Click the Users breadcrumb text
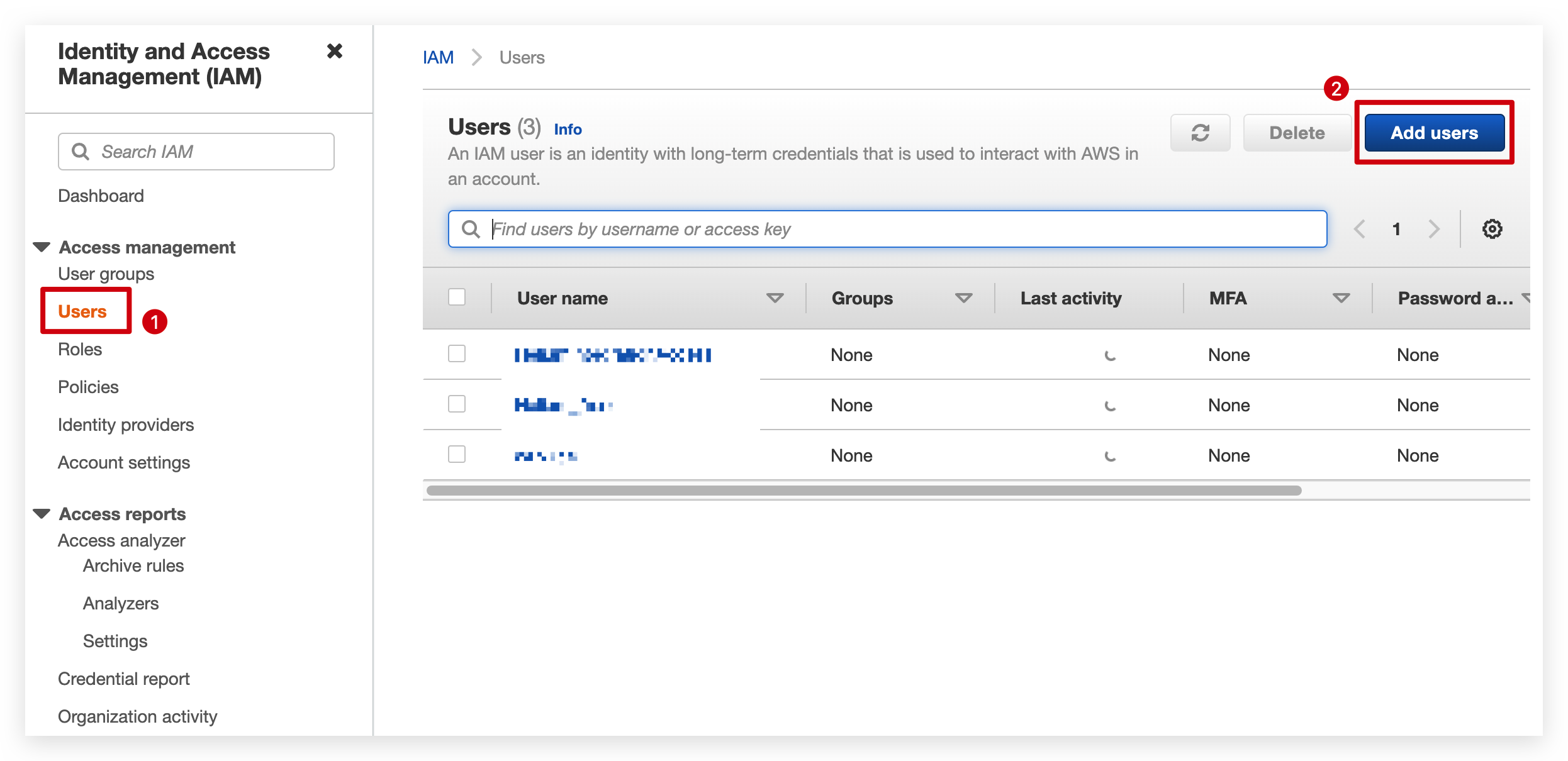Screen dimensions: 1568x761 coord(522,57)
